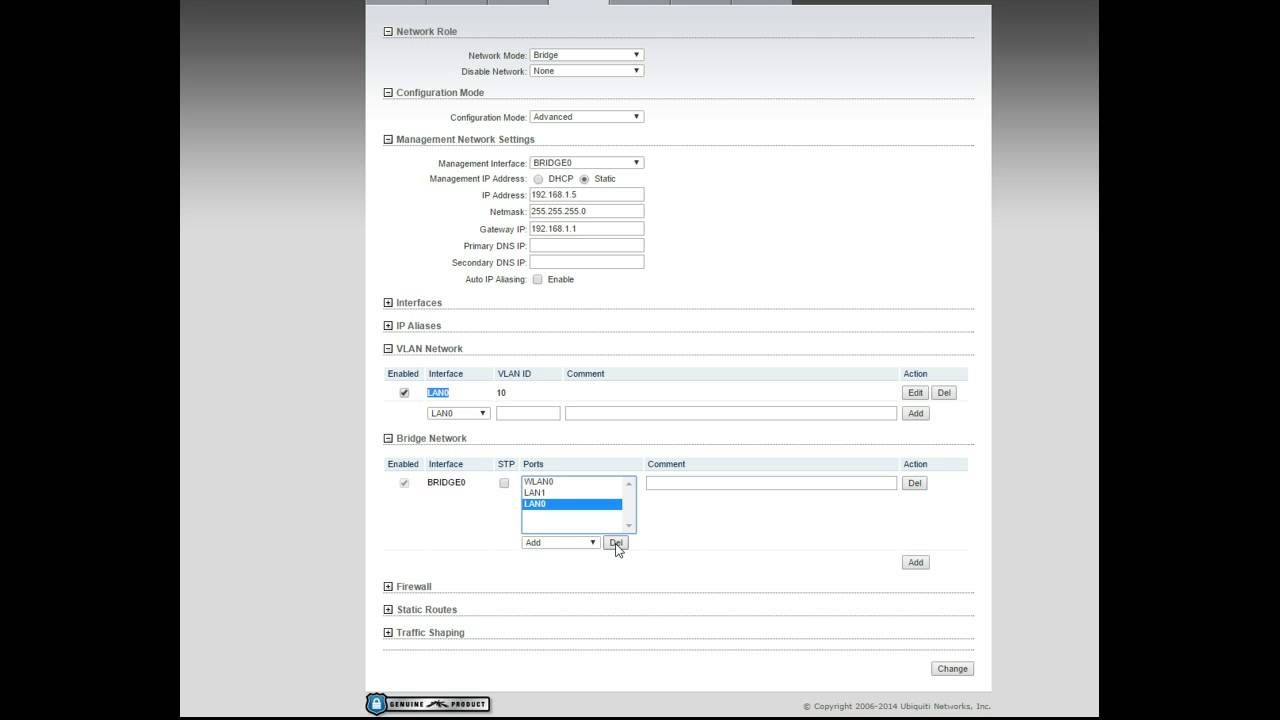This screenshot has width=1280, height=720.
Task: Click the Netmask input field
Action: coord(587,212)
